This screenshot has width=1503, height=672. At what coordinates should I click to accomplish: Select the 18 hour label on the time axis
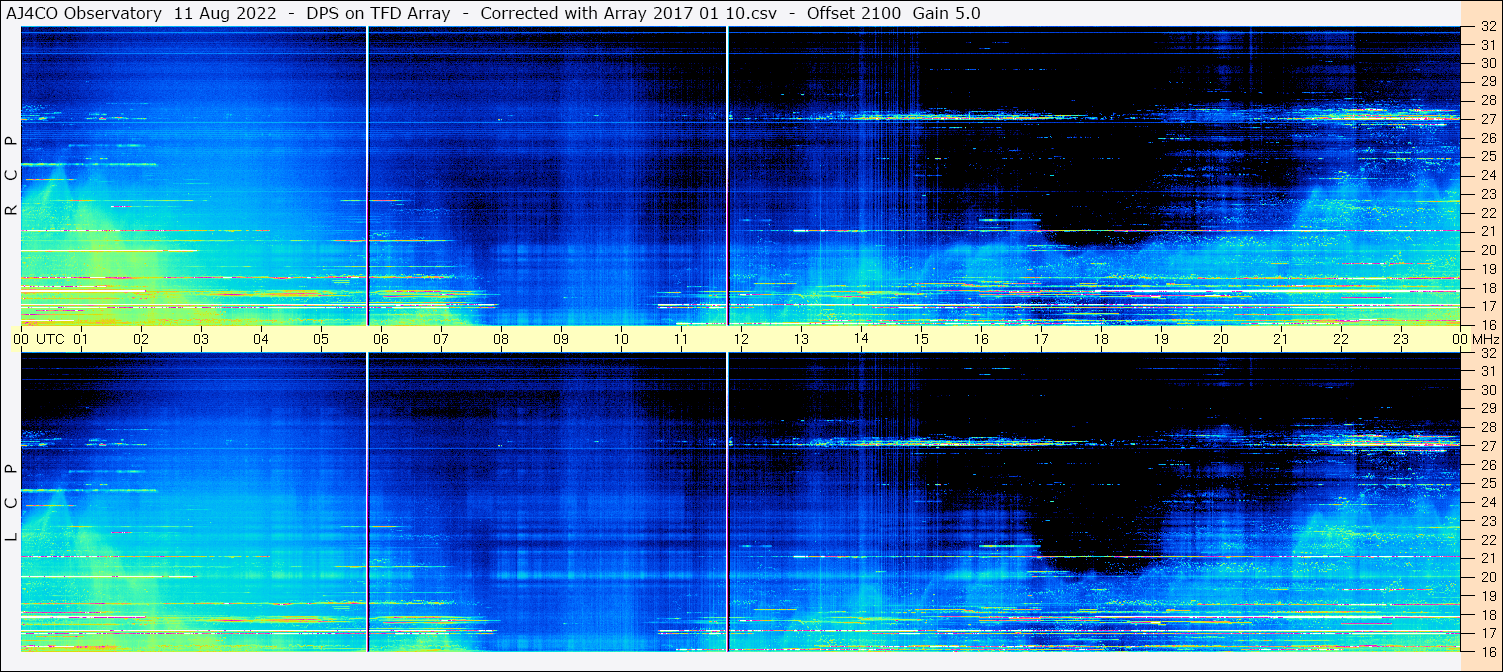pyautogui.click(x=1101, y=339)
